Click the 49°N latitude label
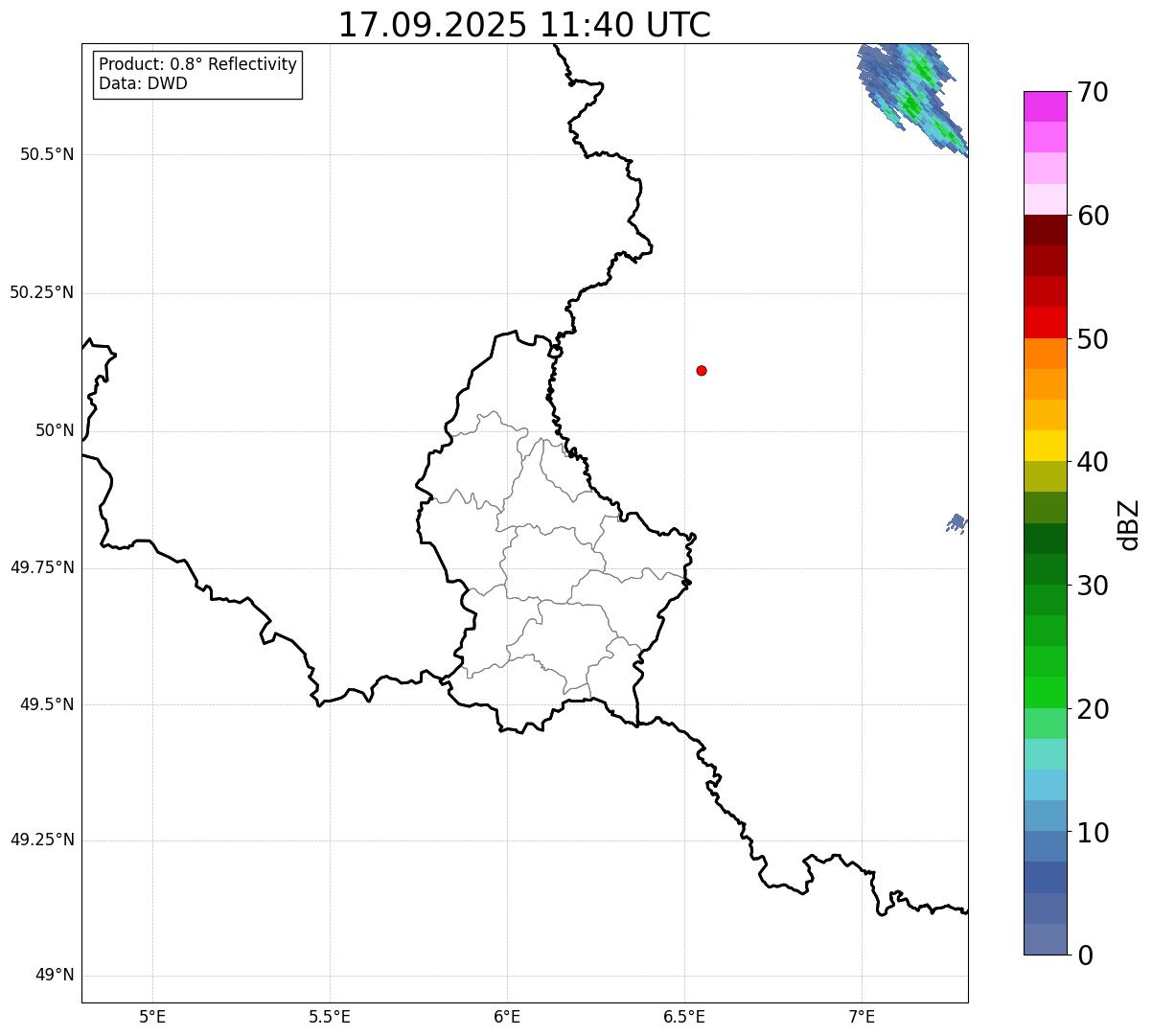 [x=55, y=975]
